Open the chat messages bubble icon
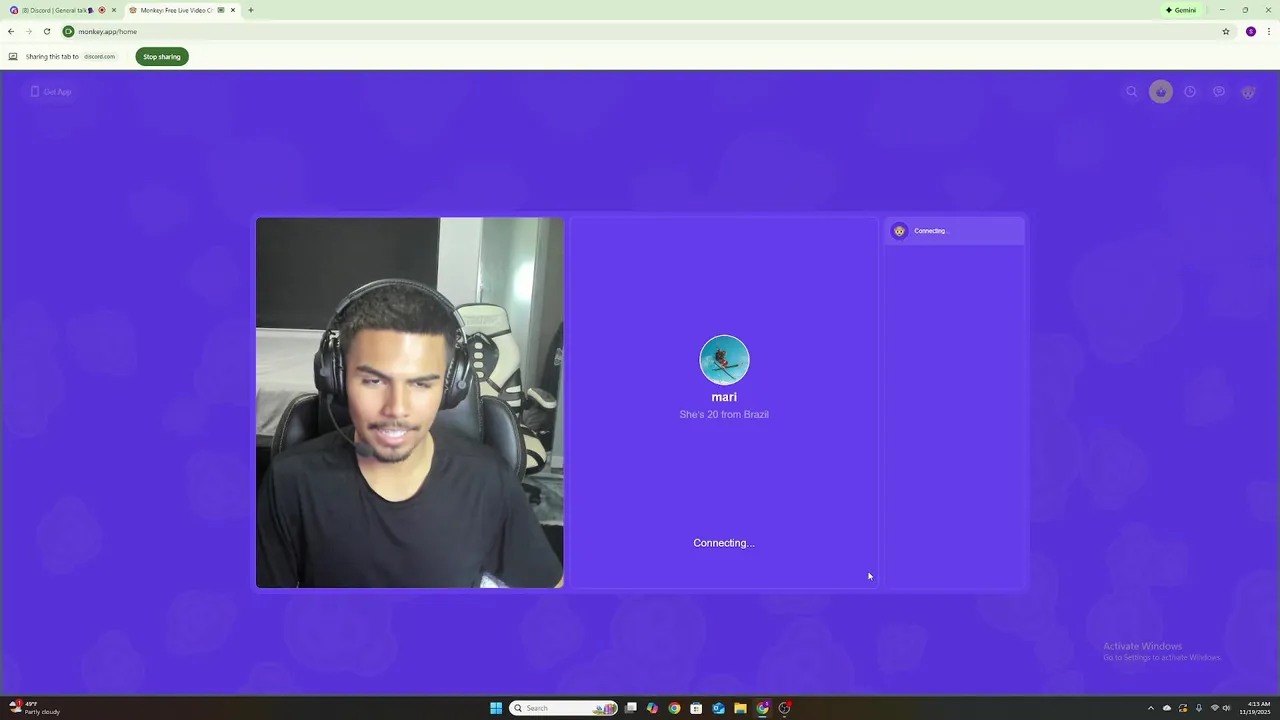Screen dimensions: 1280x720 (x=1219, y=92)
